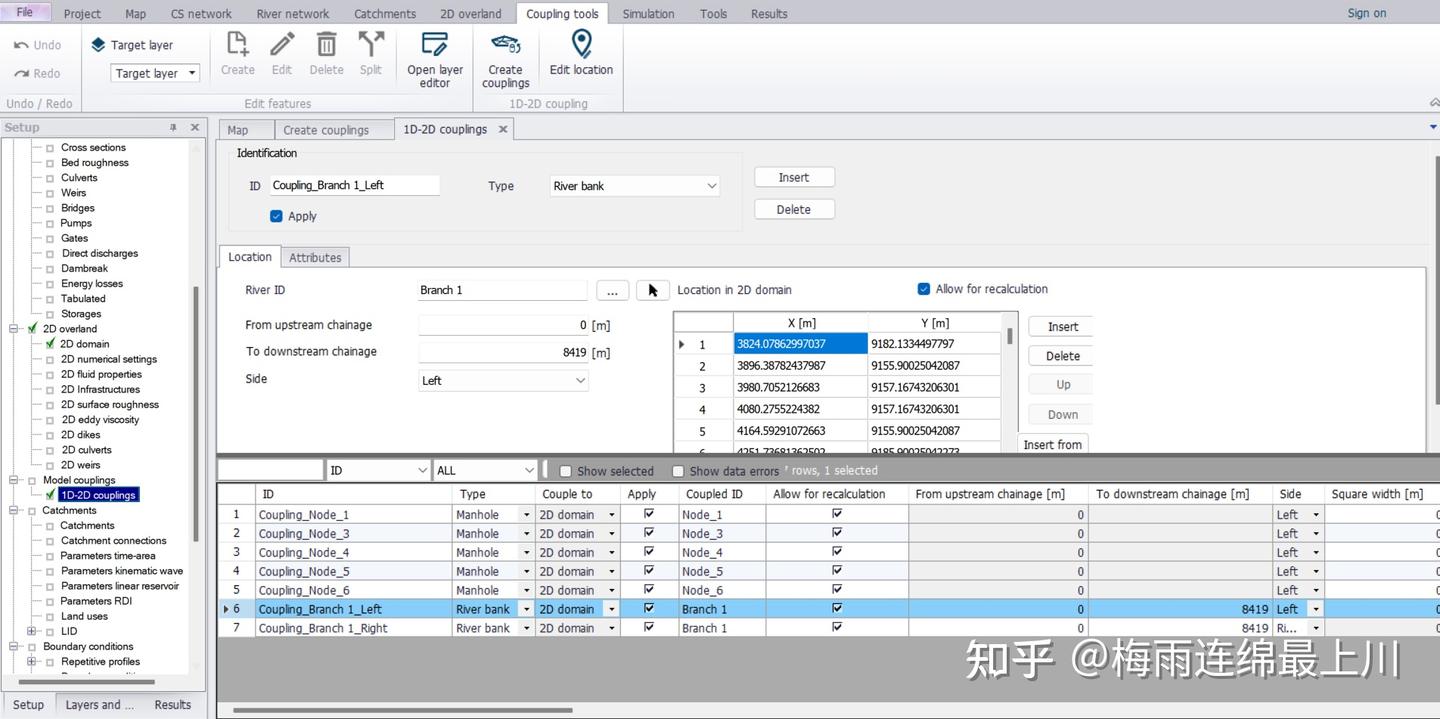Disable the Apply checkbox
Viewport: 1440px width, 719px height.
[x=275, y=215]
